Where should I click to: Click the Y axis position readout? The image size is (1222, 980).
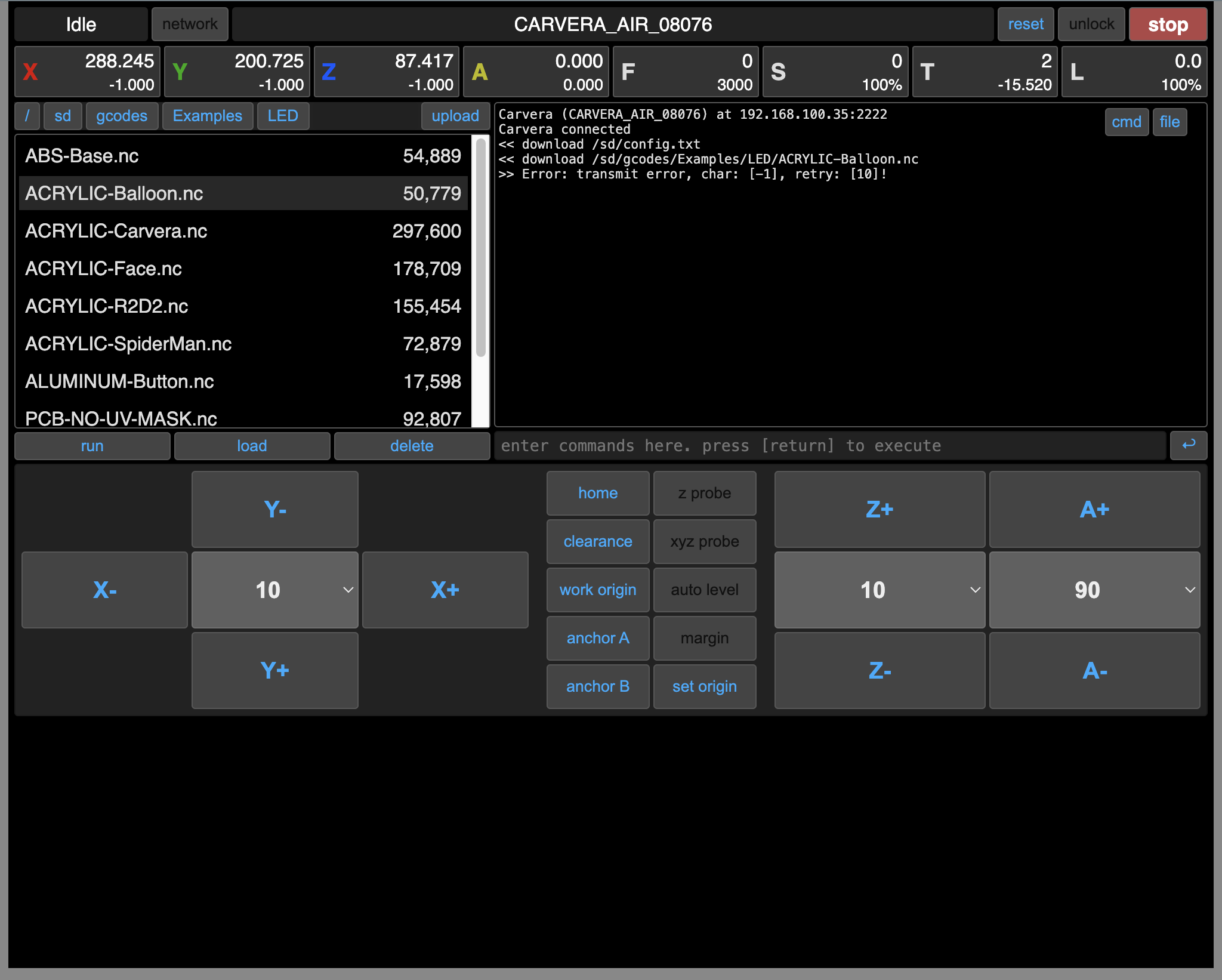pos(237,72)
